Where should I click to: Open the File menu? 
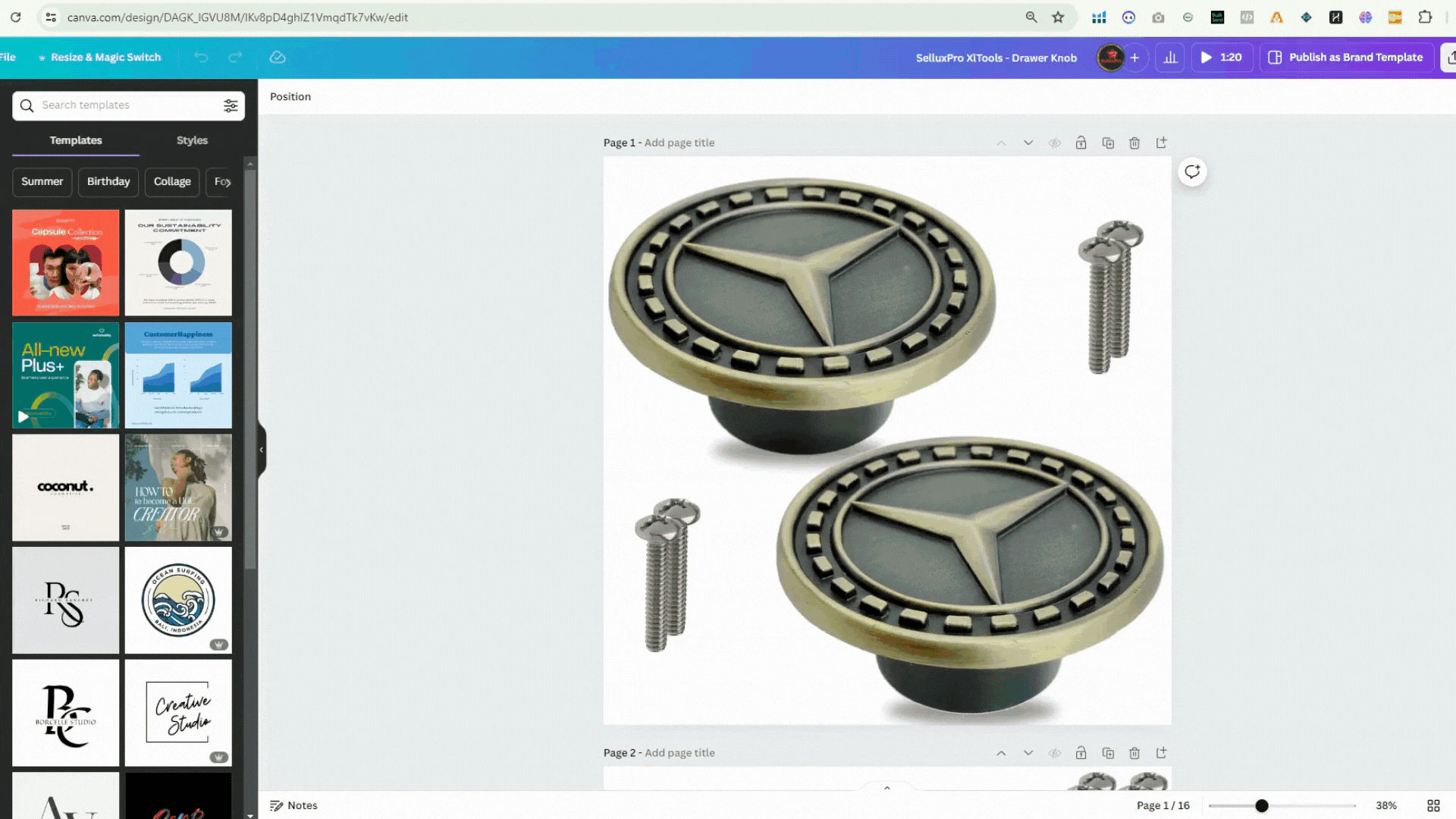(8, 57)
